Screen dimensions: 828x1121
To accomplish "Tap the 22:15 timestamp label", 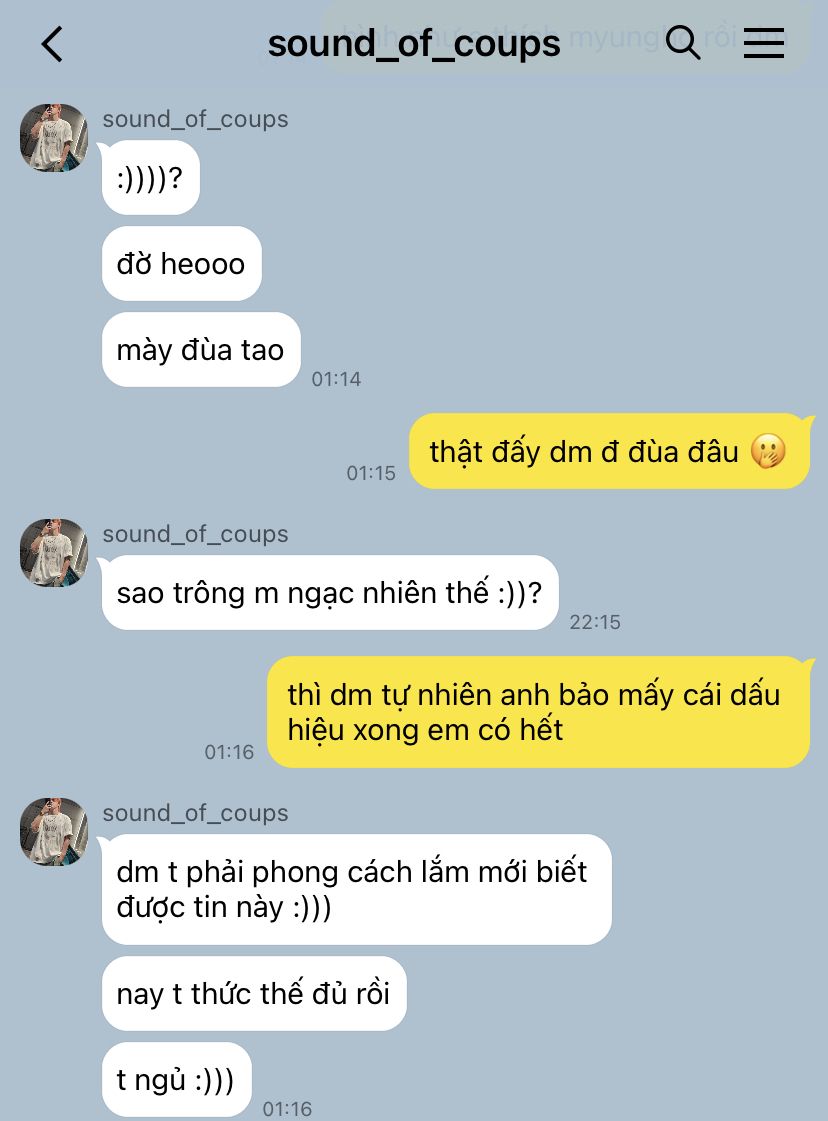I will 595,622.
